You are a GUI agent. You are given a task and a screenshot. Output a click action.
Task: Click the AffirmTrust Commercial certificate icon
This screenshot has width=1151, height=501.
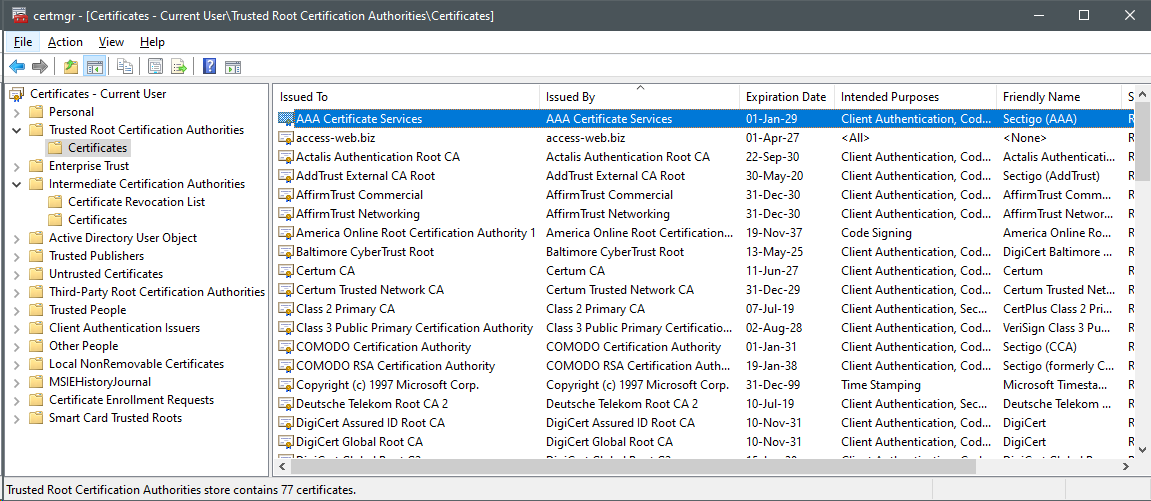tap(286, 194)
